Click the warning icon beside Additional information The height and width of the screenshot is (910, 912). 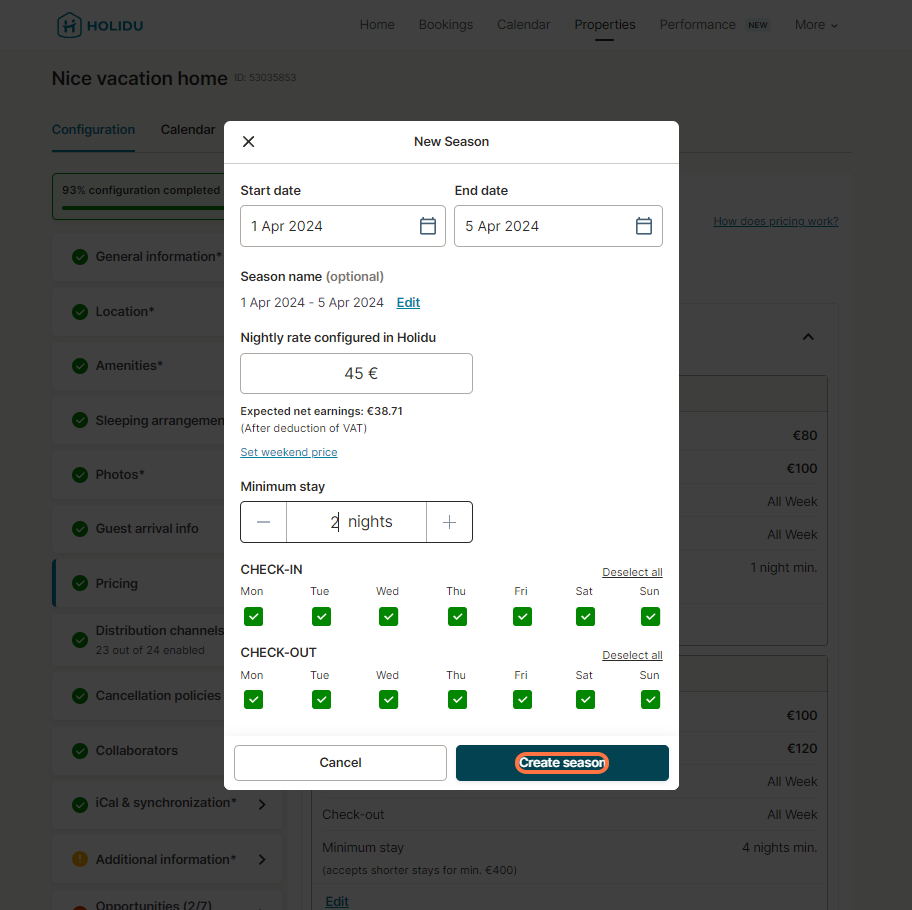(x=80, y=859)
